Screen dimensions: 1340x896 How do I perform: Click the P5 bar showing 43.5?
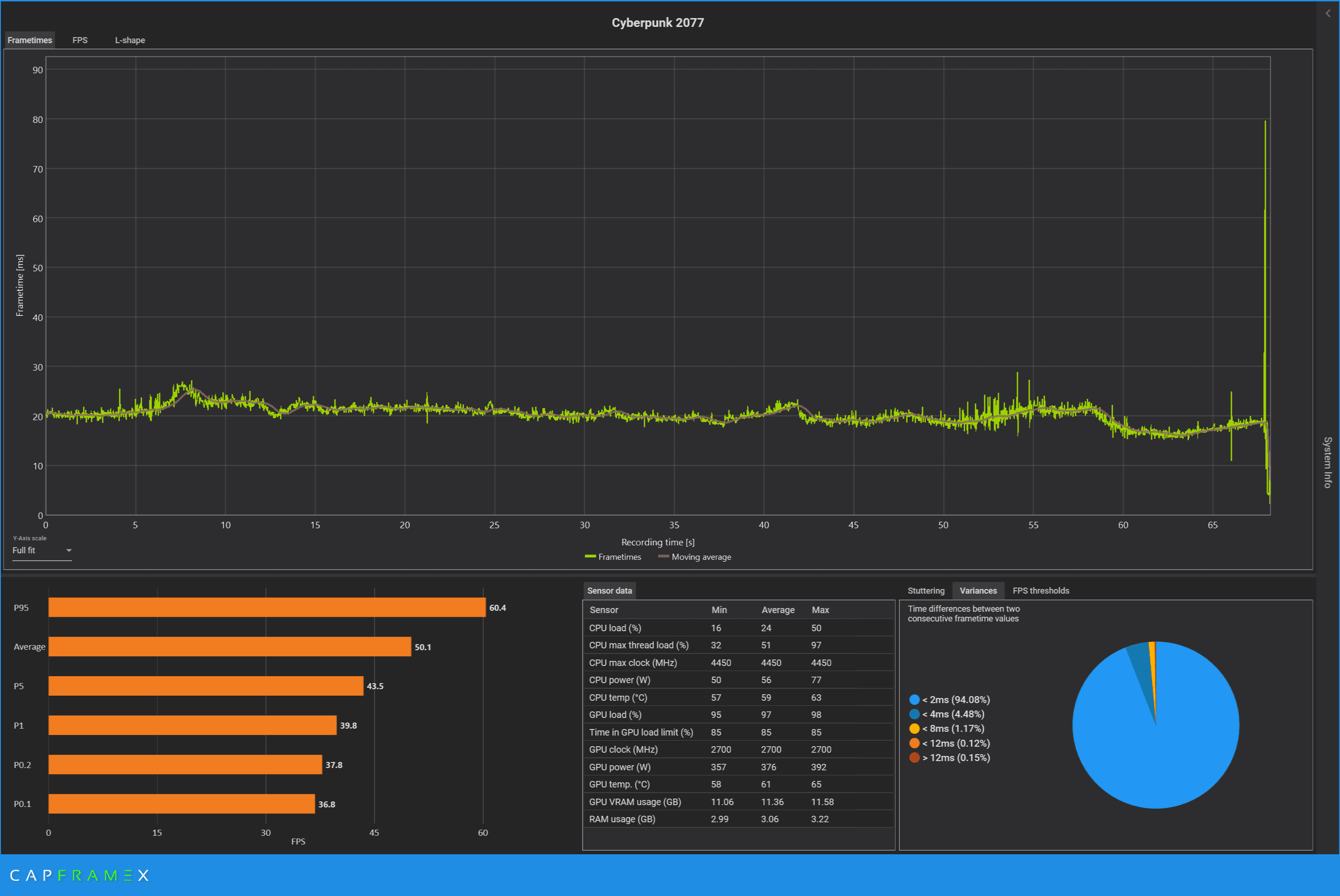pyautogui.click(x=206, y=686)
